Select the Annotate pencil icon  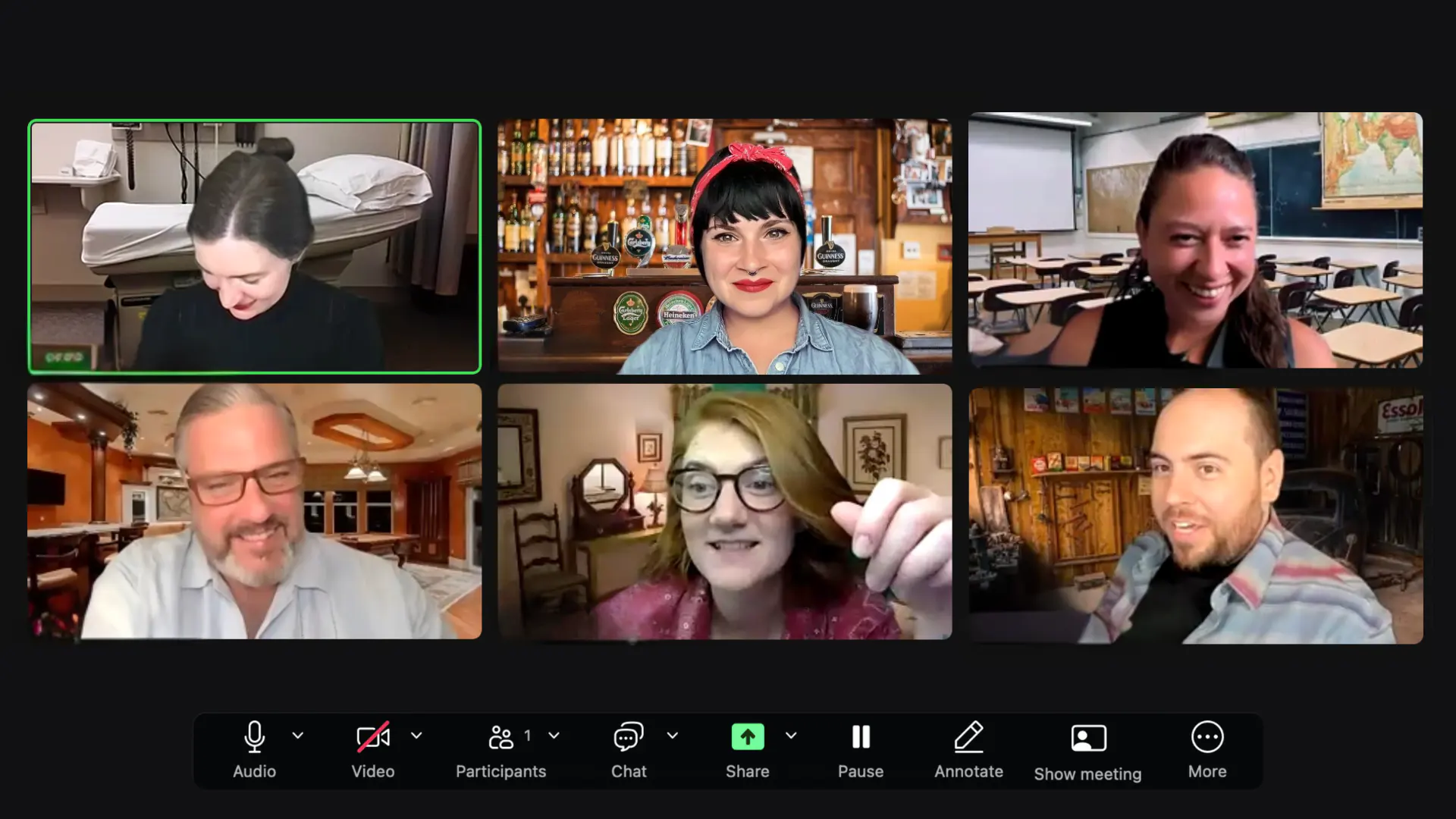[x=968, y=737]
